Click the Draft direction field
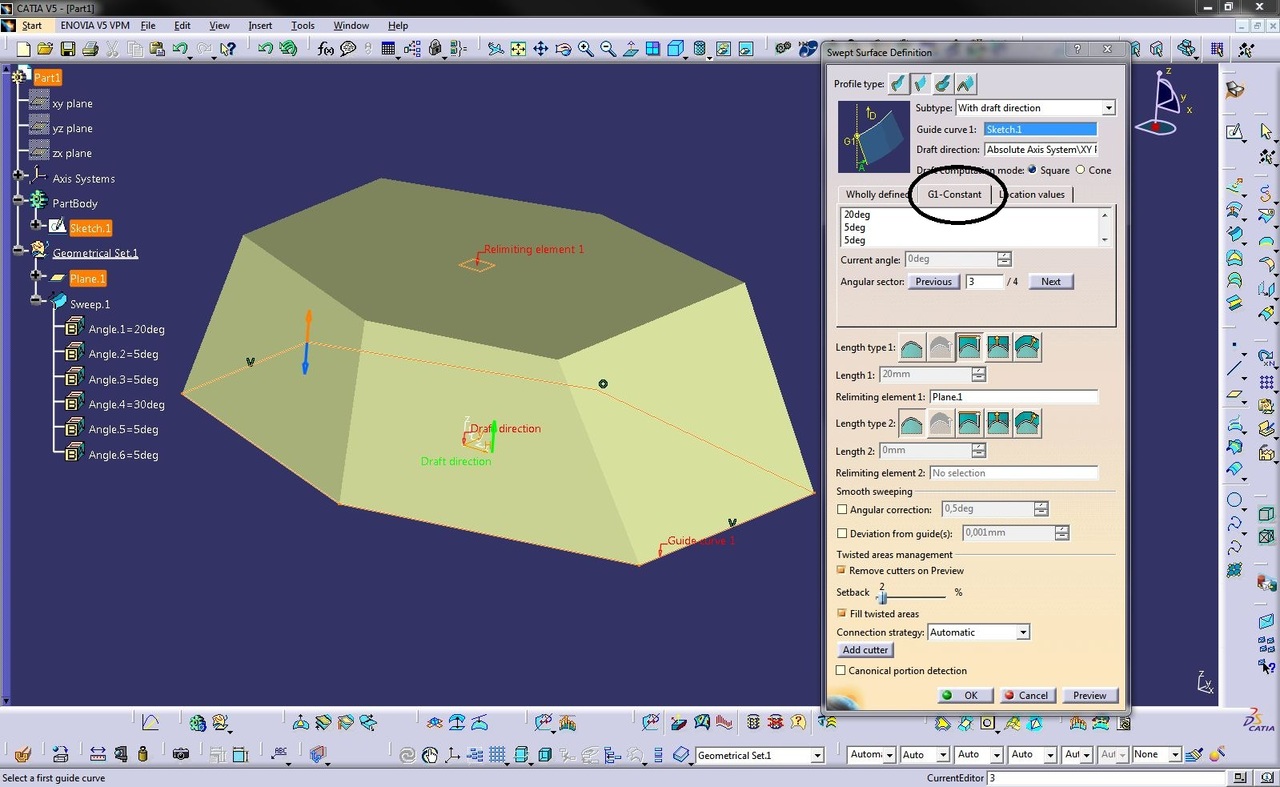1280x787 pixels. (1040, 149)
